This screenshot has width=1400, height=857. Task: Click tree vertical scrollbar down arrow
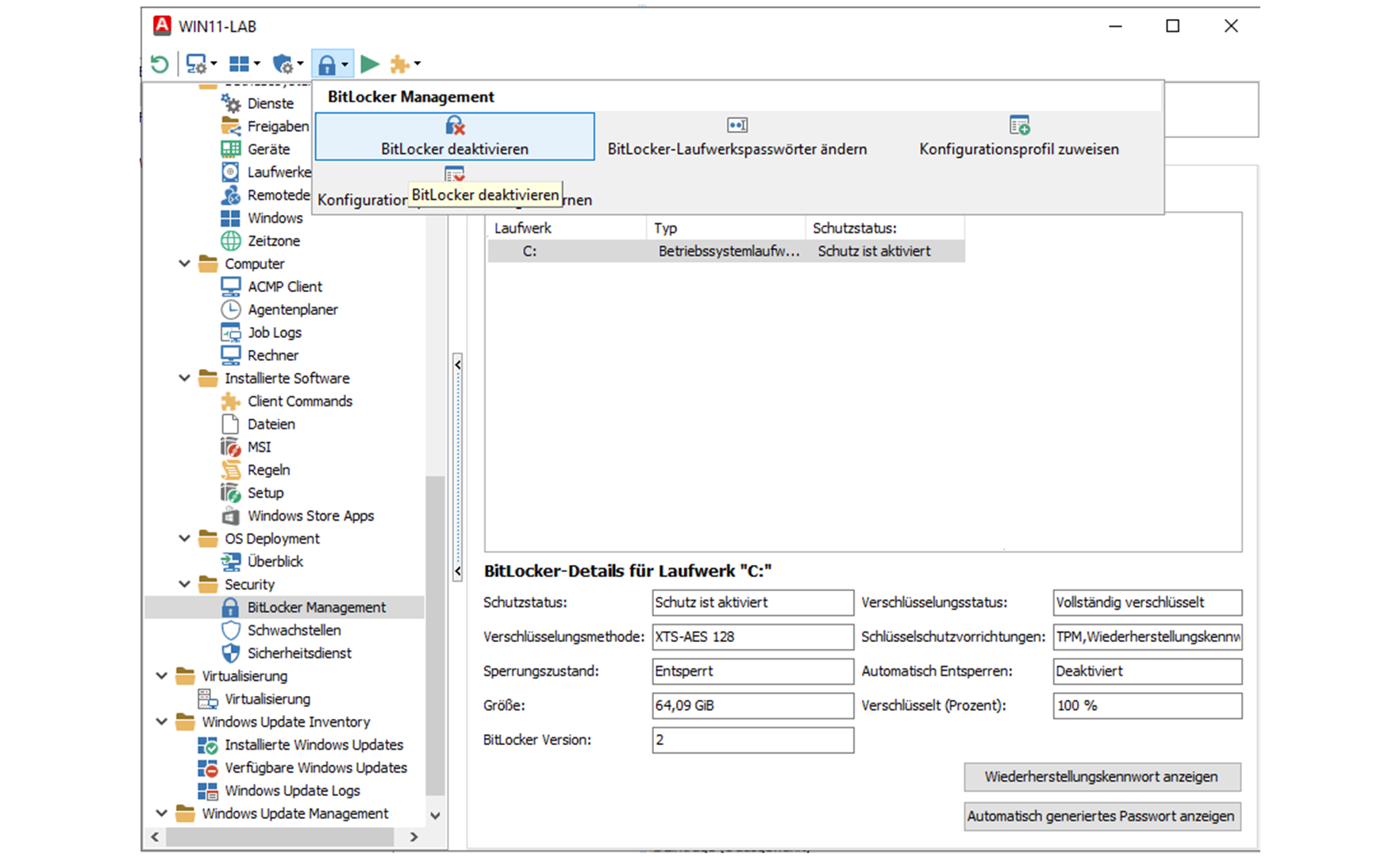coord(435,816)
